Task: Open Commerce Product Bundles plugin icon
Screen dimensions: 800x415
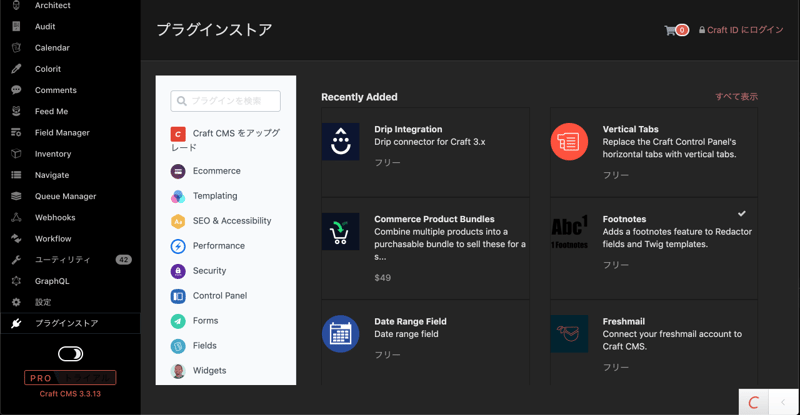Action: (340, 232)
